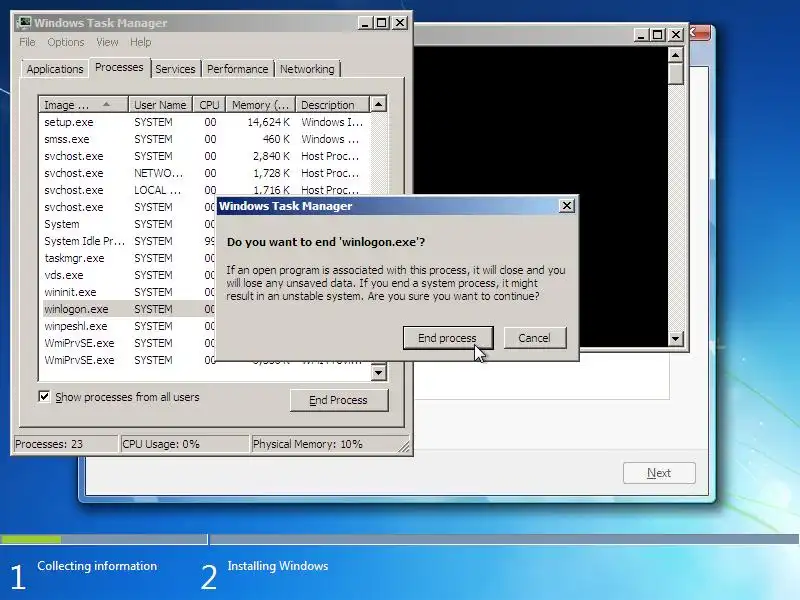
Task: Minimize the Task Manager window
Action: click(x=364, y=22)
